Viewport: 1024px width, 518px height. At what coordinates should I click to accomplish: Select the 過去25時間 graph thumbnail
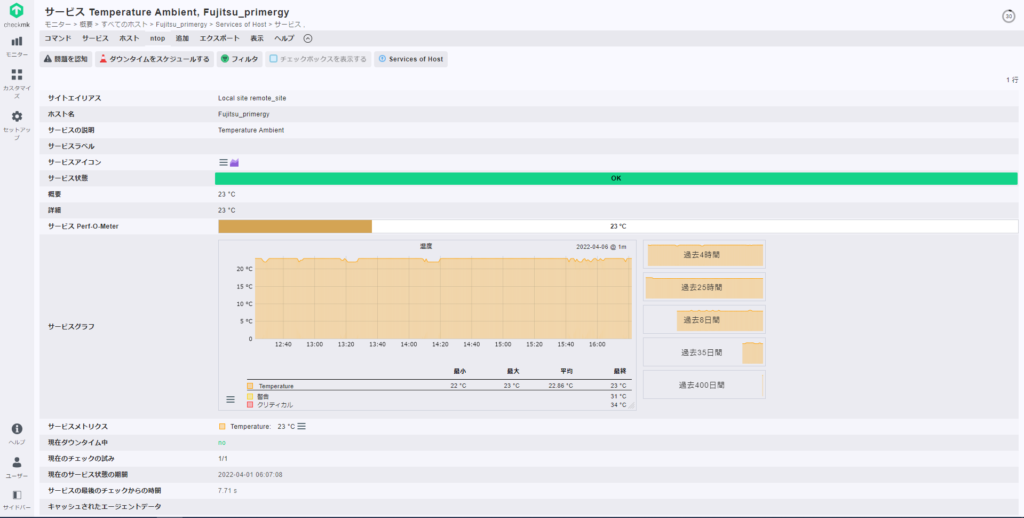click(x=704, y=287)
